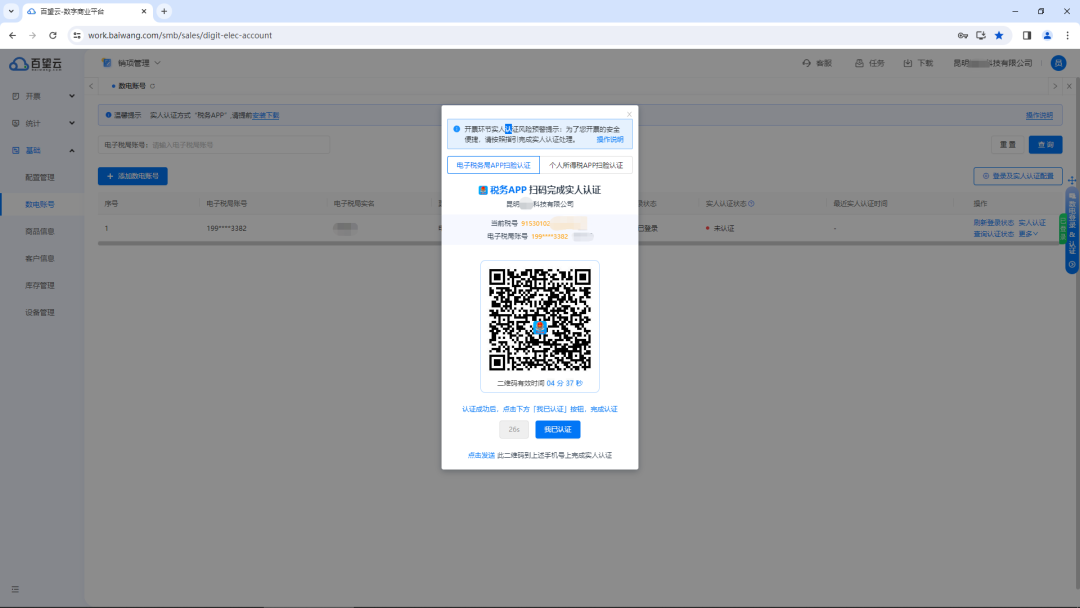
Task: Close page tabs with X at right
Action: [x=1069, y=86]
